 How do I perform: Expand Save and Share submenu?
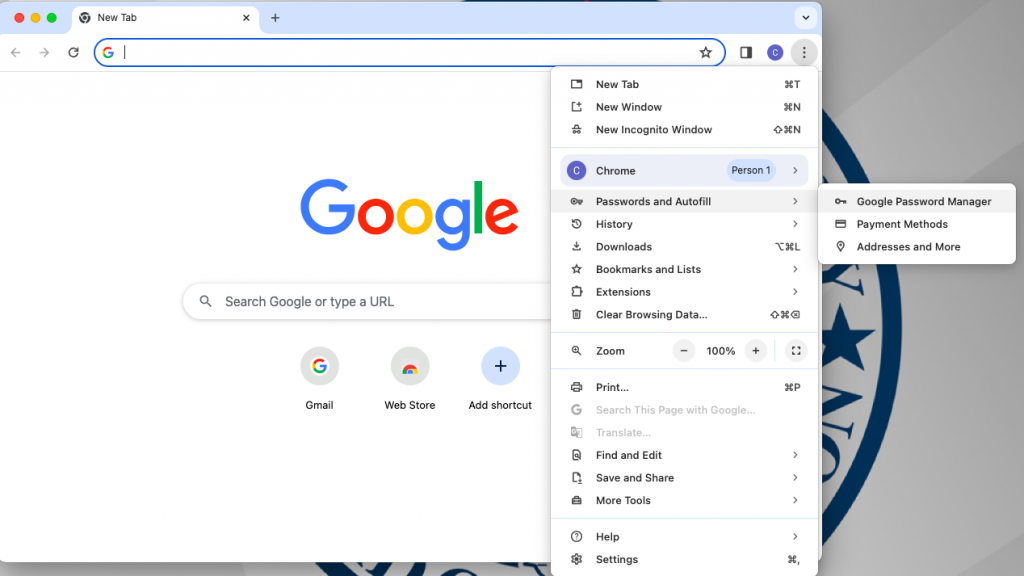(684, 477)
